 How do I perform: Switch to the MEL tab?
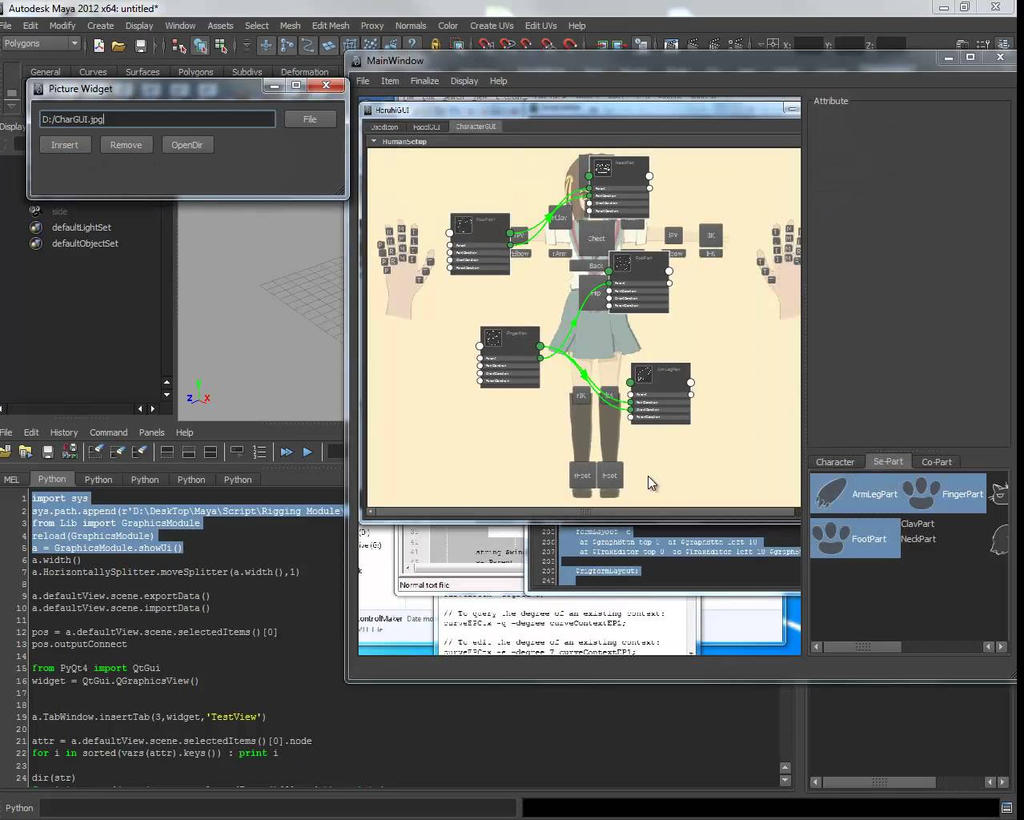click(x=12, y=479)
